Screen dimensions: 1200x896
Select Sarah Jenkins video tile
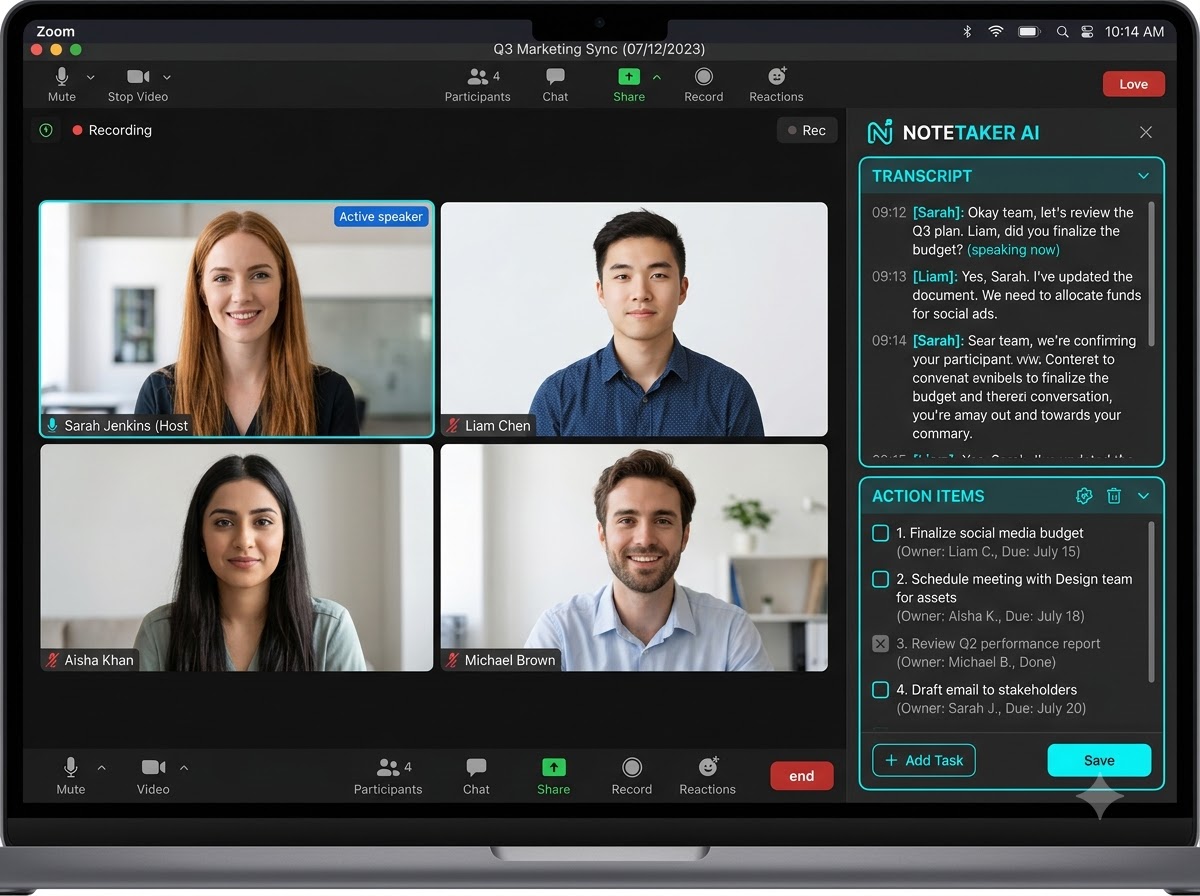coord(237,319)
